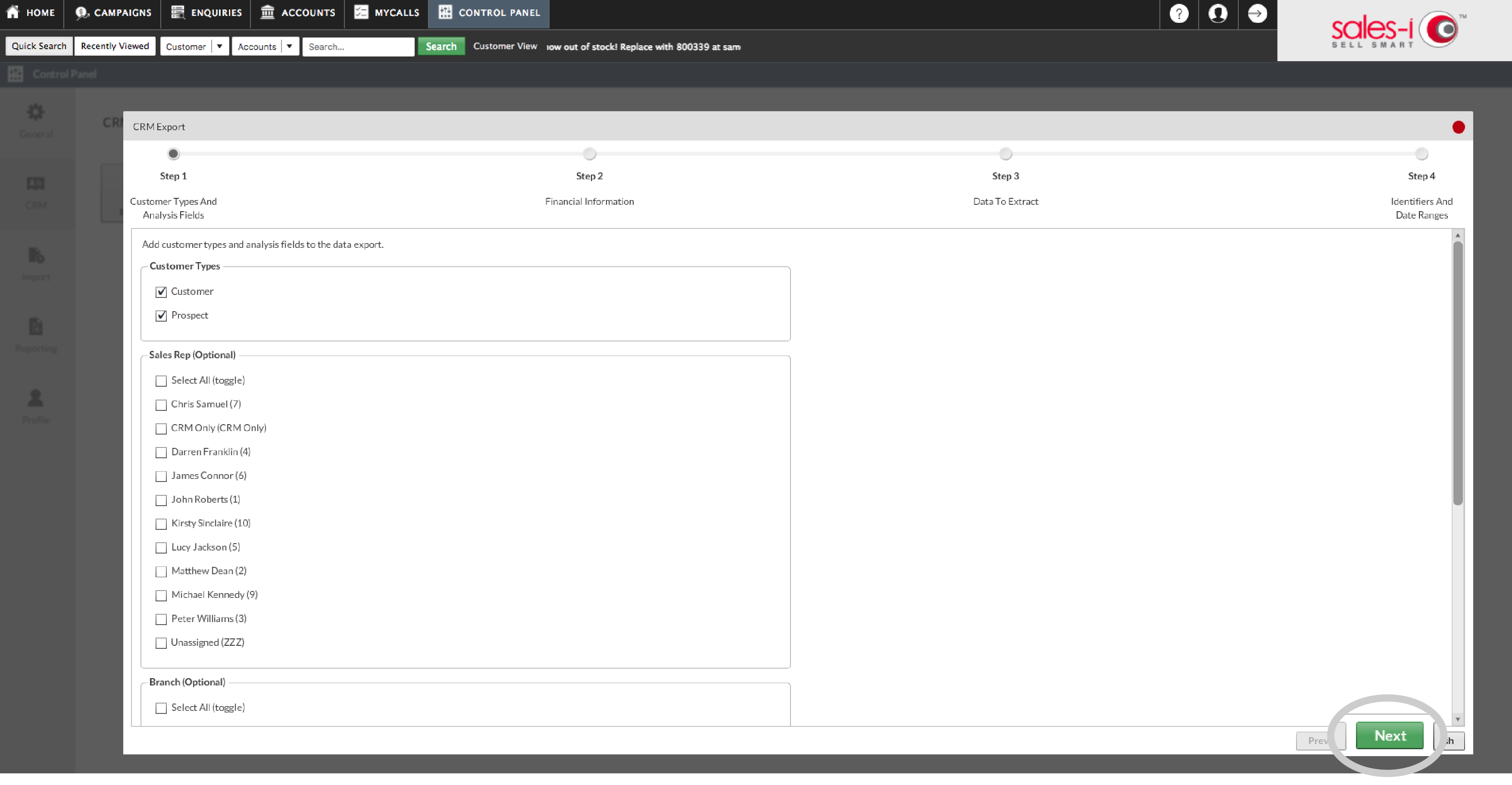Click the Customer View link
Screen dimensions: 1512x785
(505, 46)
